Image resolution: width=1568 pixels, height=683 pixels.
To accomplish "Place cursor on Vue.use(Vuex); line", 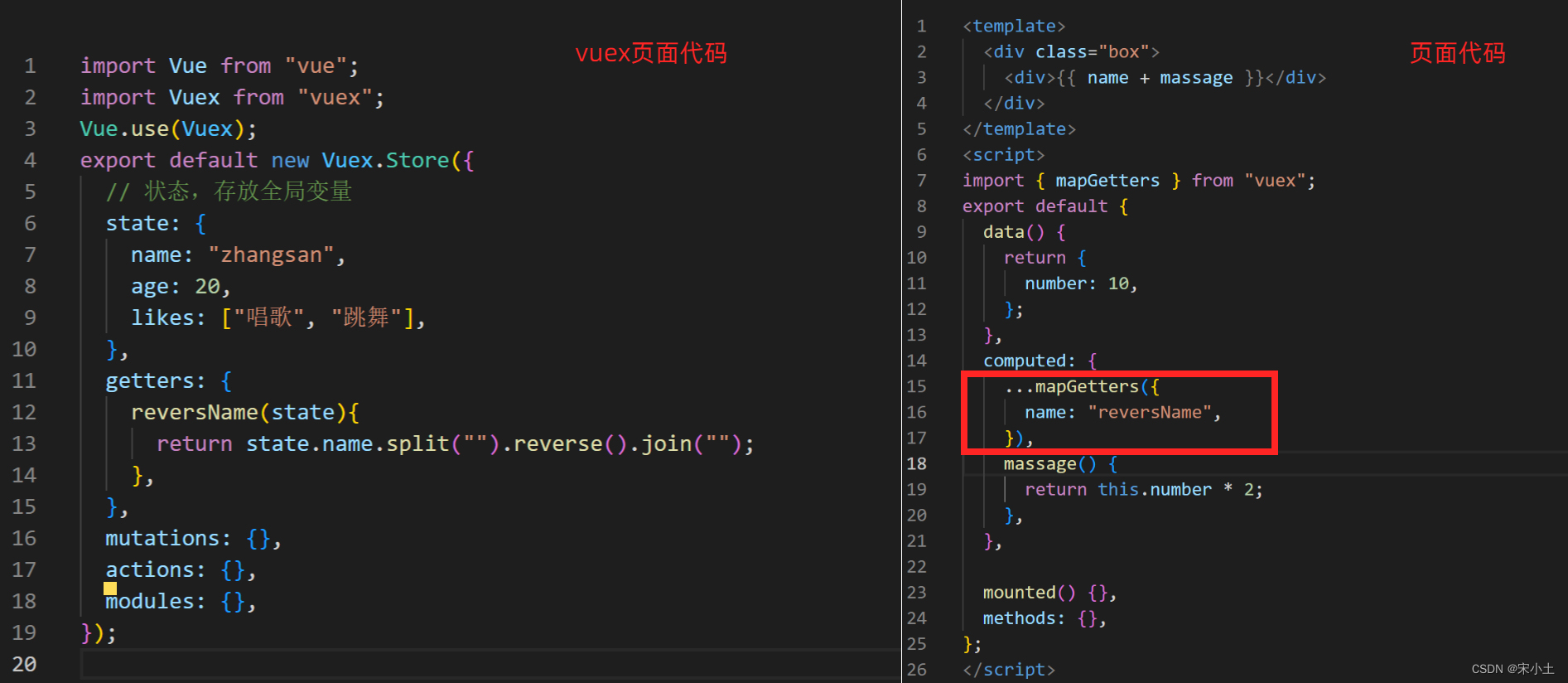I will tap(168, 128).
